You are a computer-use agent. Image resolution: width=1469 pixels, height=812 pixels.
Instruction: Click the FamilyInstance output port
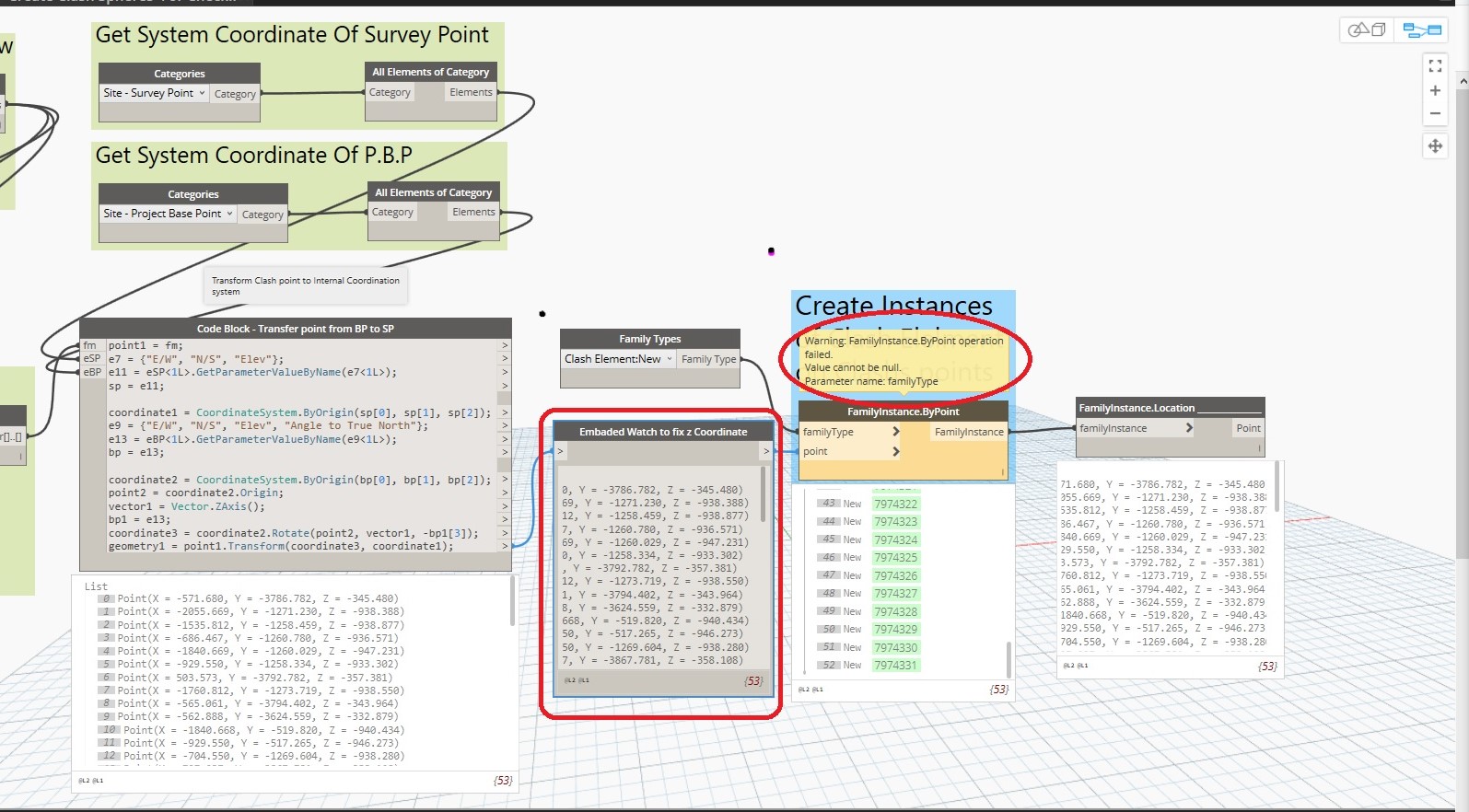pyautogui.click(x=969, y=432)
